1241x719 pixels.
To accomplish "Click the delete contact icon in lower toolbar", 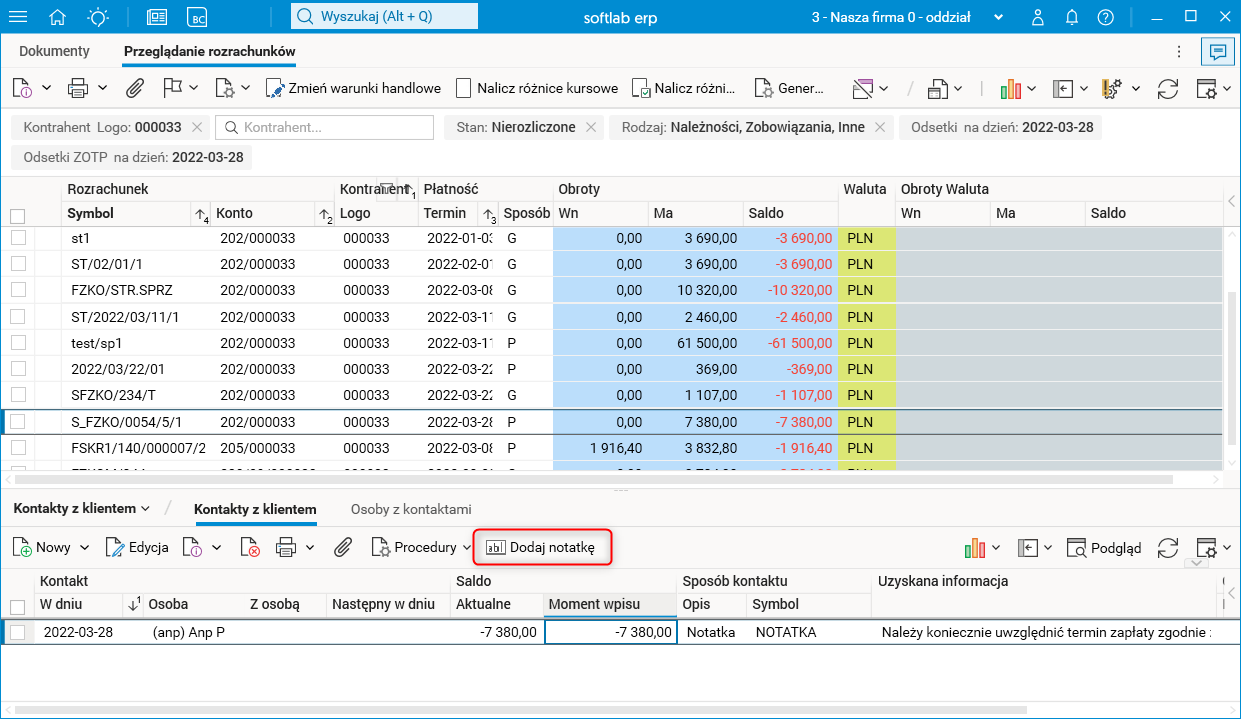I will click(x=249, y=547).
